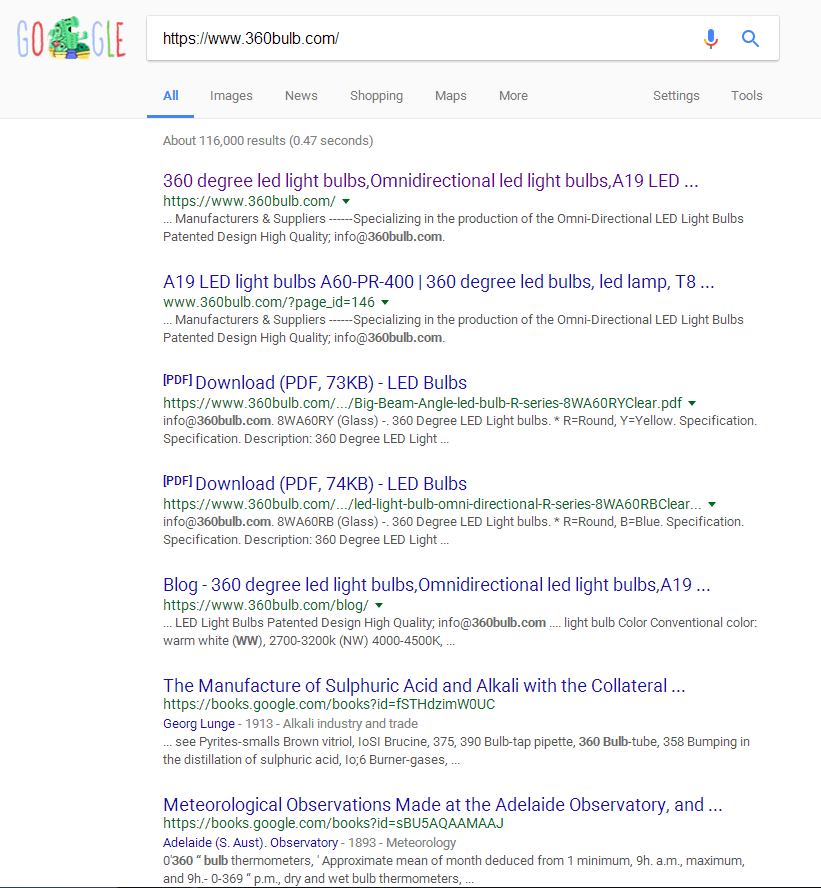821x888 pixels.
Task: Click the Google doodle logo
Action: [x=71, y=38]
